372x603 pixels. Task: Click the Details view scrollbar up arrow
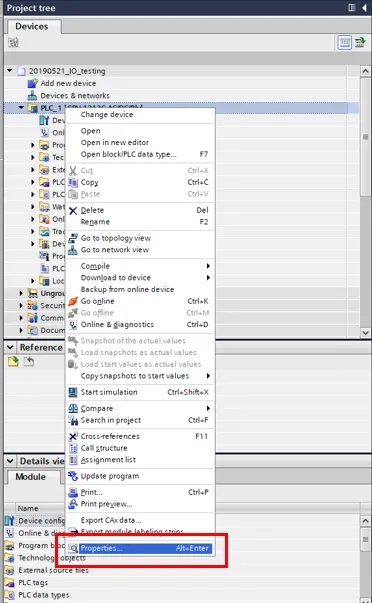point(365,521)
